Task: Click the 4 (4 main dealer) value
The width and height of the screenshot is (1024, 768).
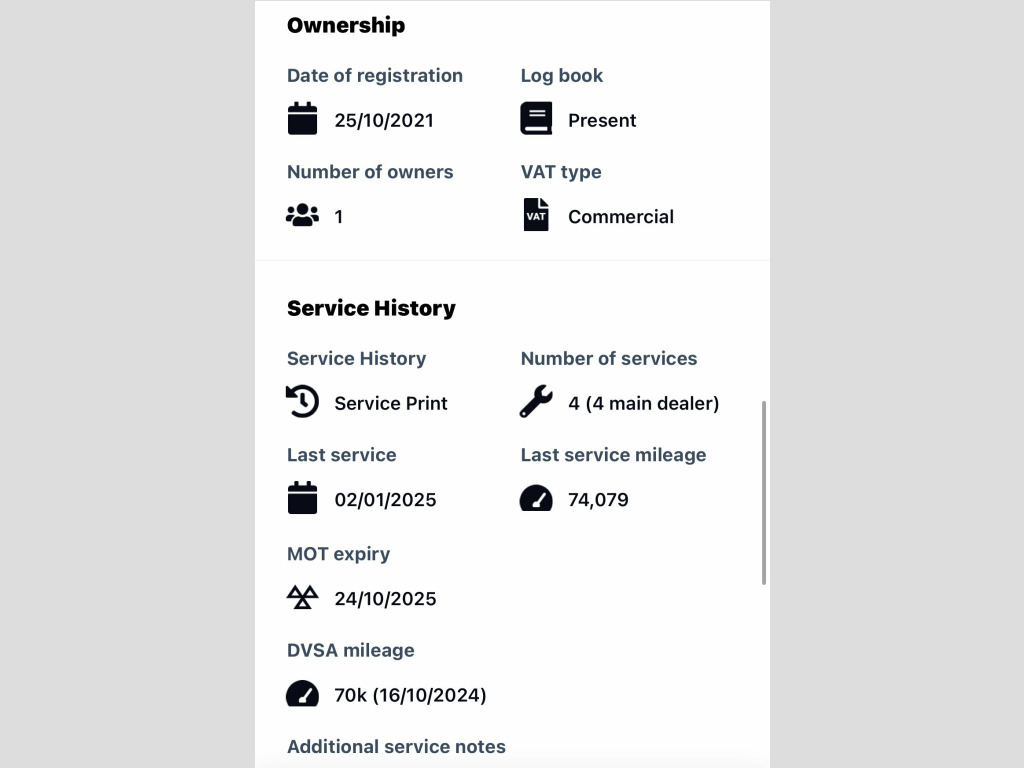Action: 644,404
